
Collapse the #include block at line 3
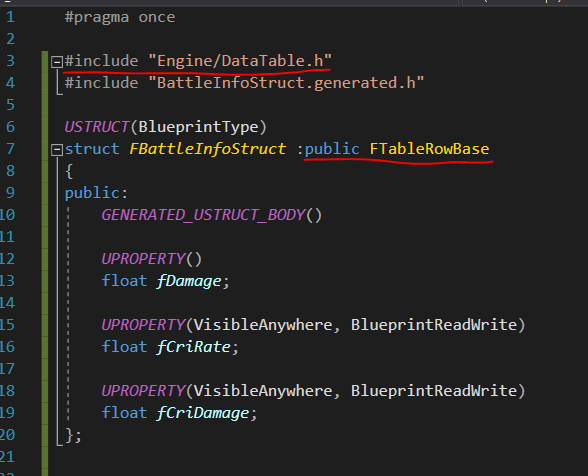57,62
